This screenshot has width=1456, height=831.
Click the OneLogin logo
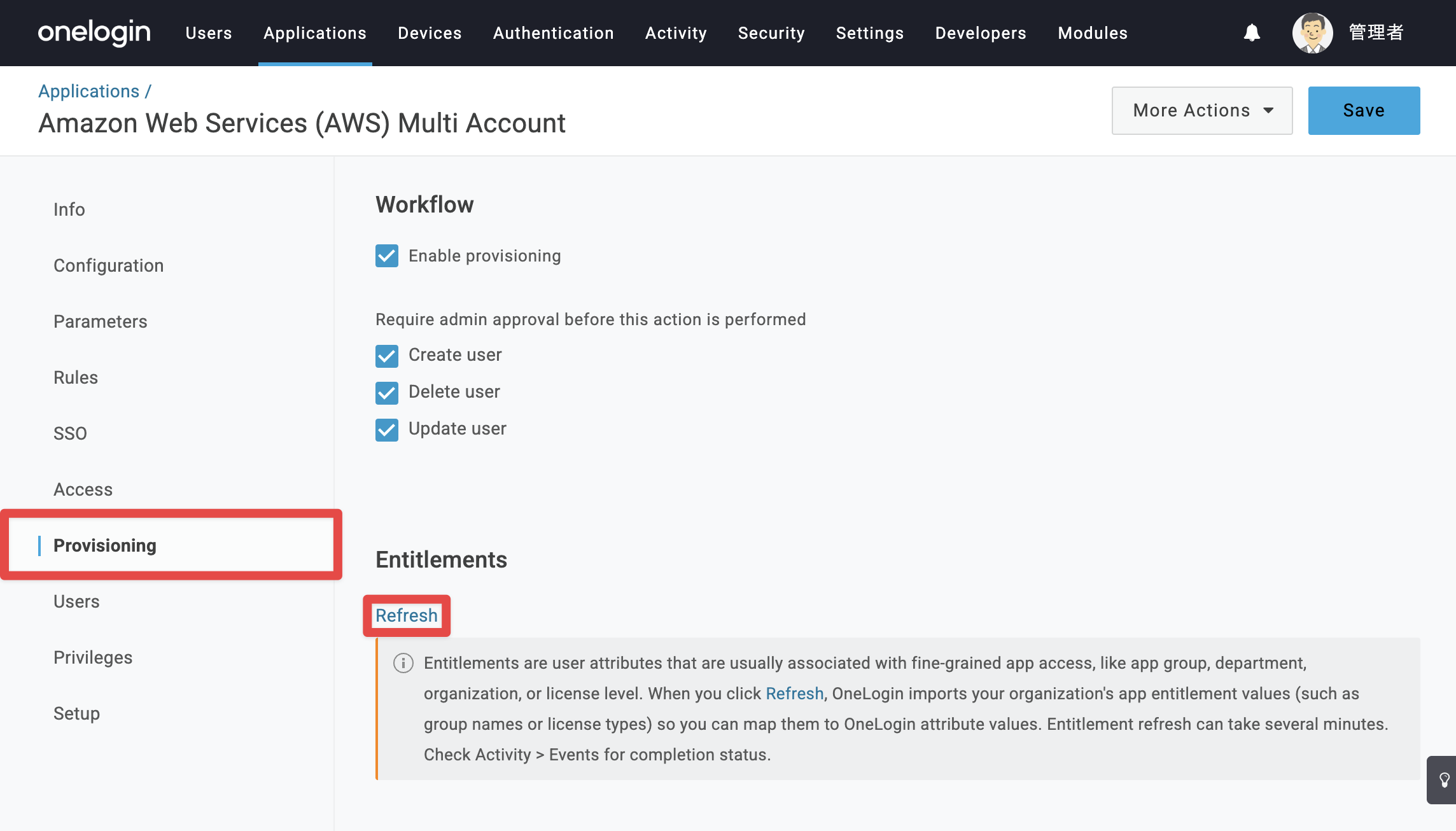pos(94,32)
